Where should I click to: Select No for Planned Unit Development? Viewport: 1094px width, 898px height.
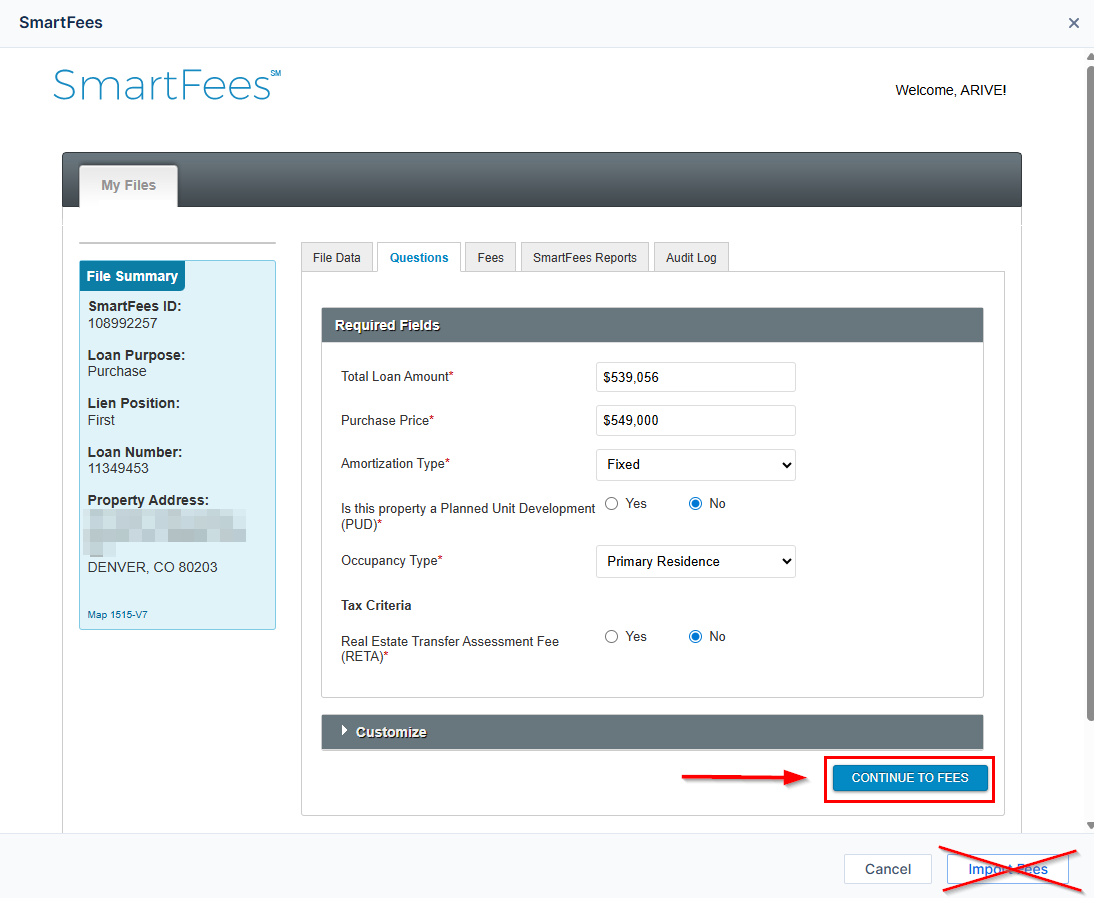pos(695,504)
